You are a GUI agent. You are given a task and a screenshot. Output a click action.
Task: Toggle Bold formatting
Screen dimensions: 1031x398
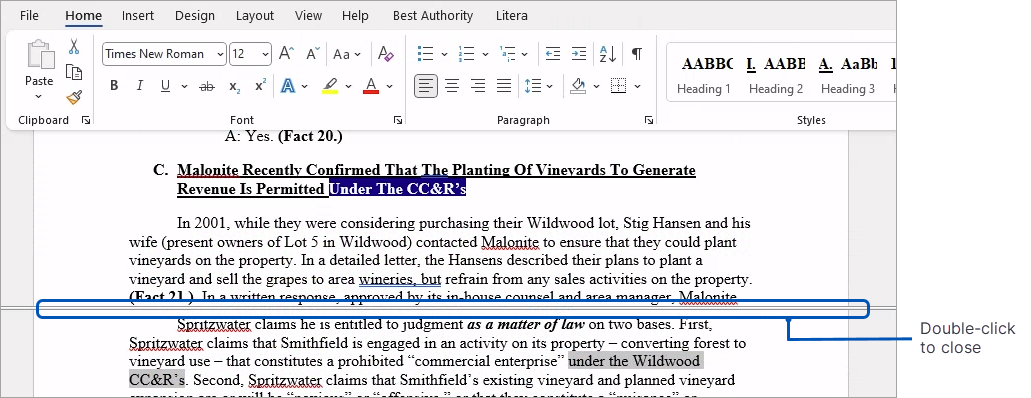click(114, 86)
